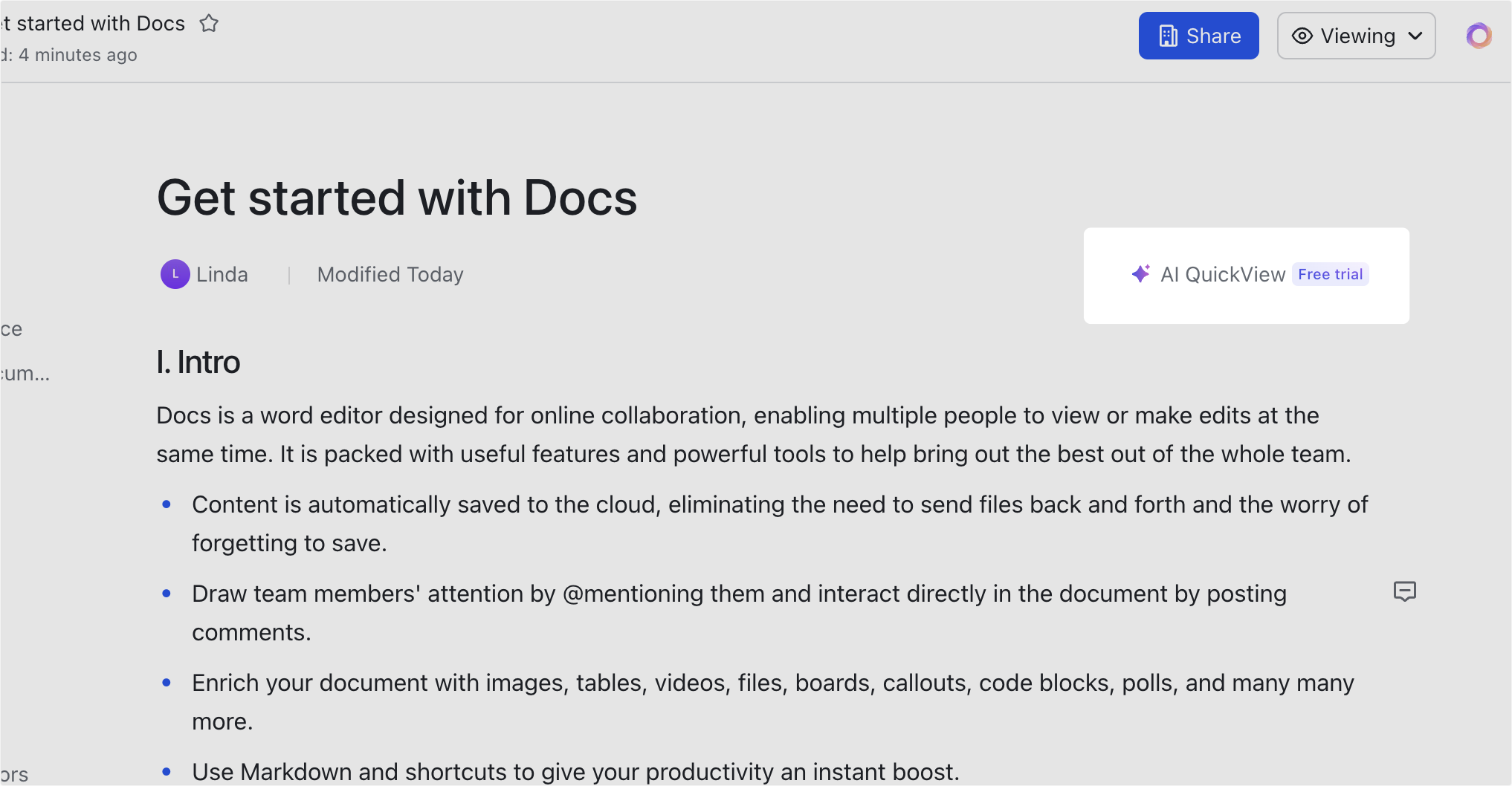1512x786 pixels.
Task: Click author avatar for Linda
Action: pos(175,274)
